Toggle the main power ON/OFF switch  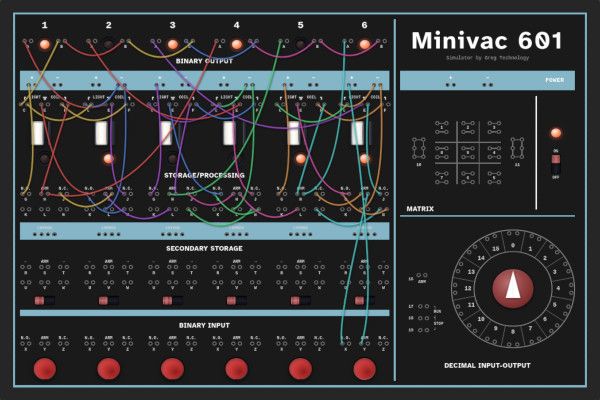(556, 162)
